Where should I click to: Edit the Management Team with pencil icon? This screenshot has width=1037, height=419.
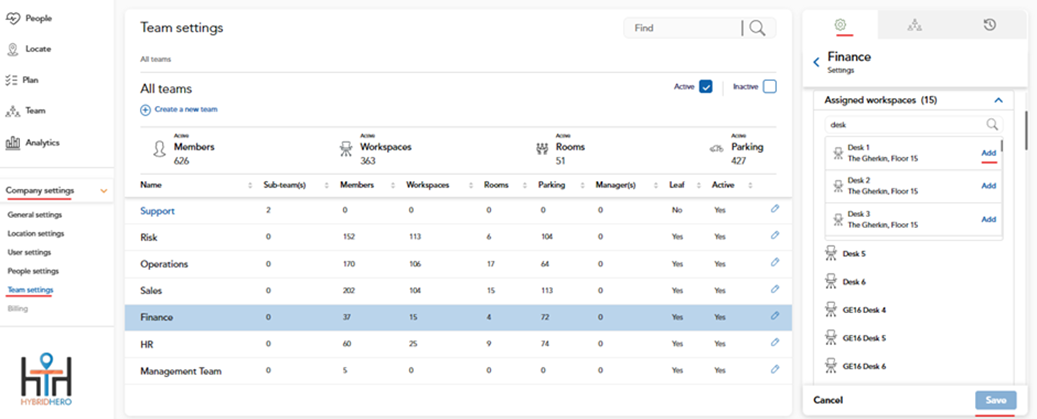coord(775,369)
